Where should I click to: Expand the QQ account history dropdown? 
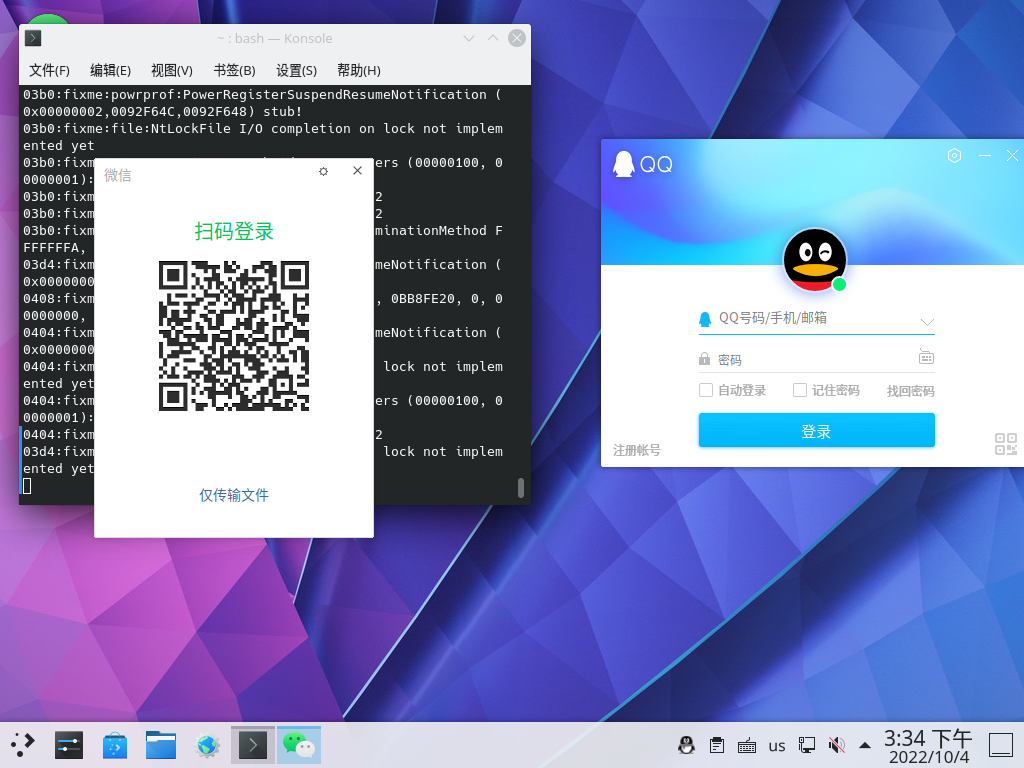tap(927, 322)
